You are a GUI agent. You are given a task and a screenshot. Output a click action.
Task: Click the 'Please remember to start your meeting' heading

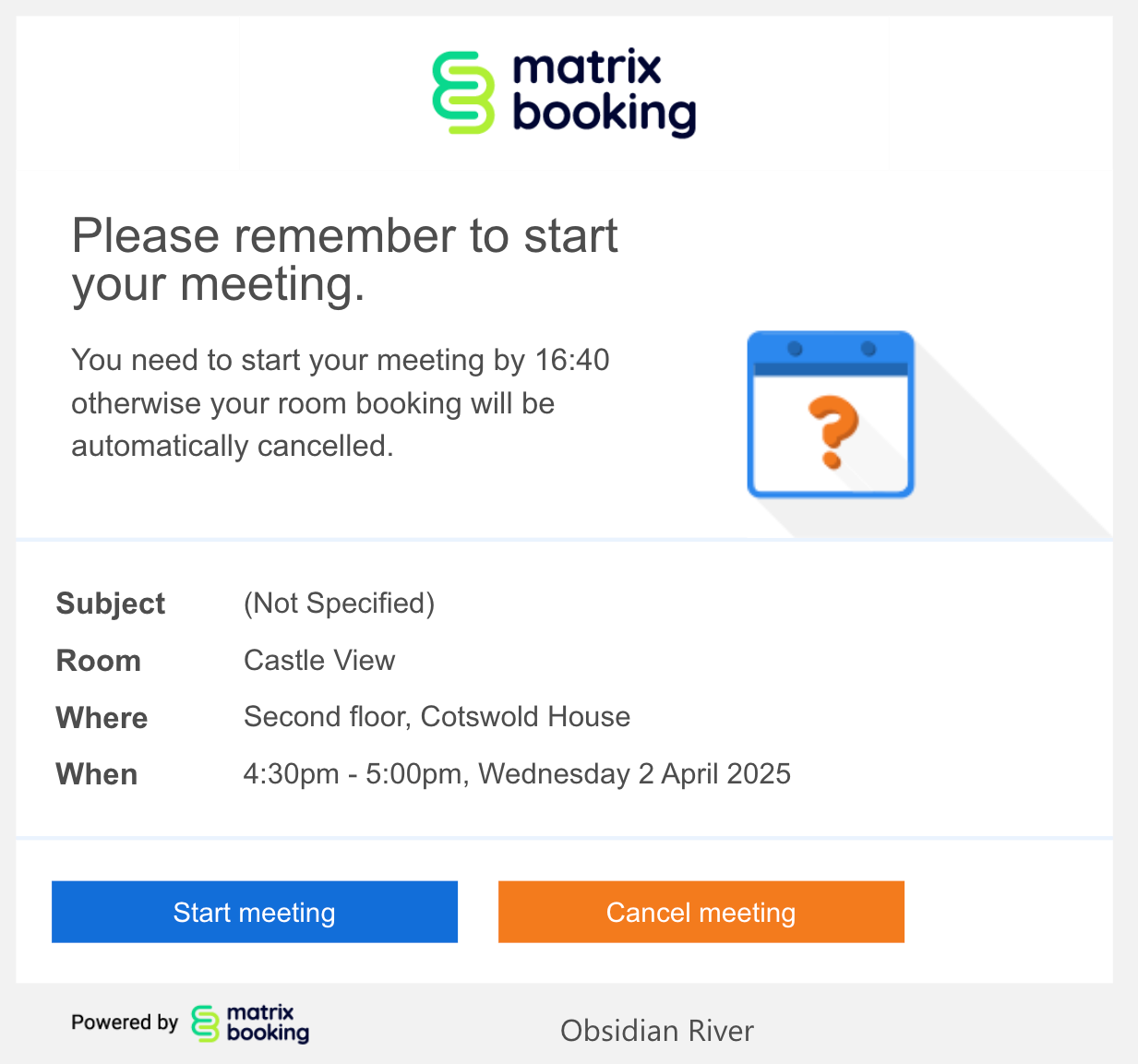pyautogui.click(x=344, y=259)
